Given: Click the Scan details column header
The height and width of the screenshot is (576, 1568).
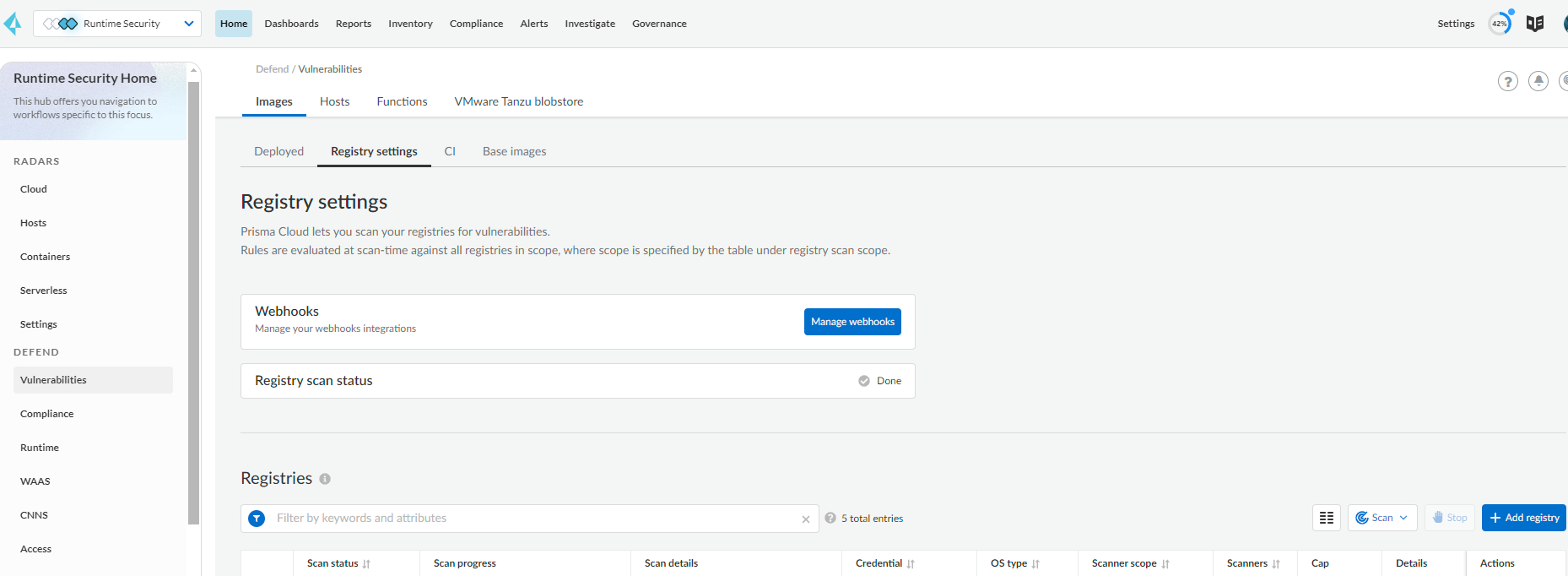Looking at the screenshot, I should pyautogui.click(x=672, y=563).
